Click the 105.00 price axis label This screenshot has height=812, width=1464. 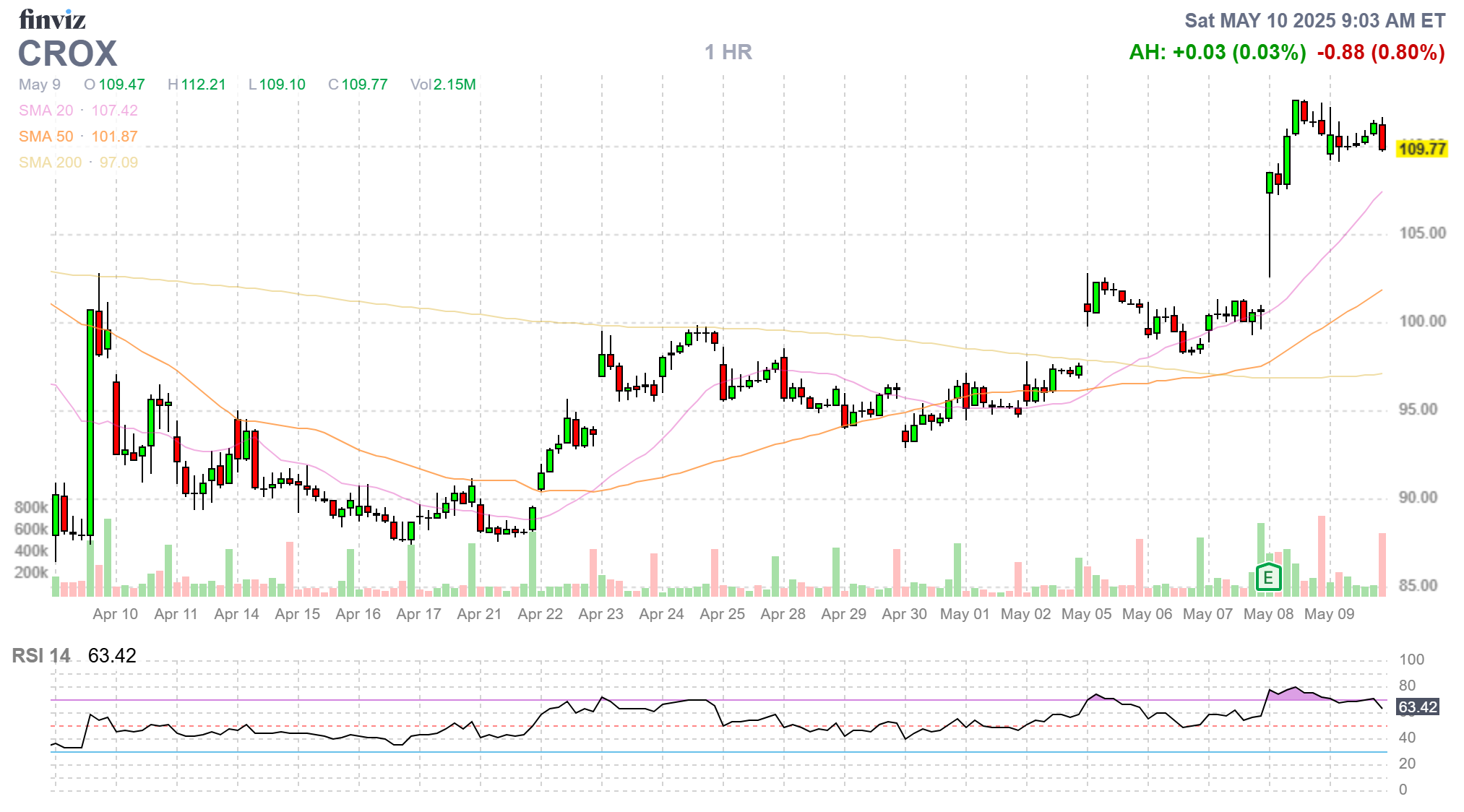(x=1422, y=233)
